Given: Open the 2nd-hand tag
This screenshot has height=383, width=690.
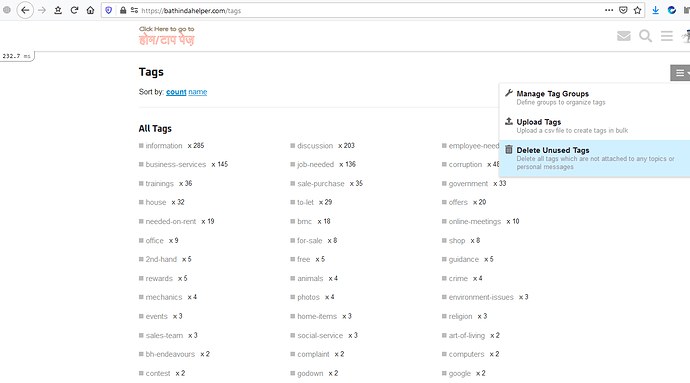Looking at the screenshot, I should pyautogui.click(x=161, y=259).
